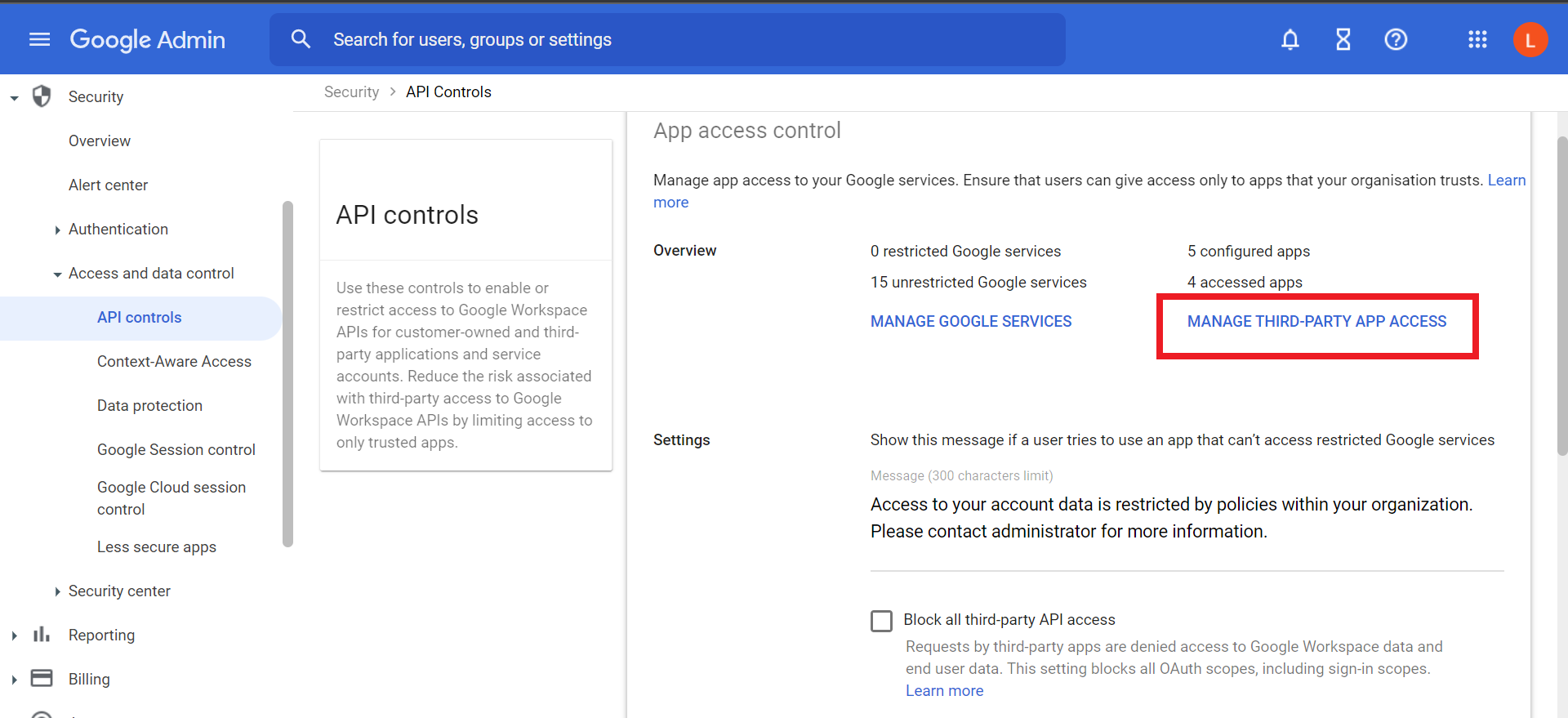Click the notifications bell icon
The image size is (1568, 718).
[x=1290, y=39]
